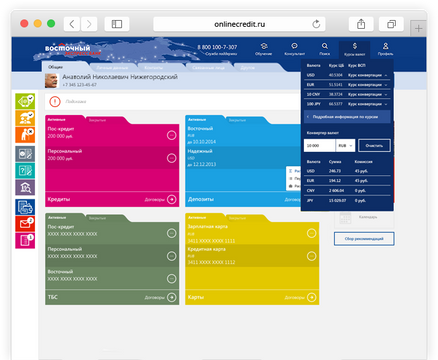Viewport: 438px width, 360px height.
Task: Click the converter amount field showing 10 000
Action: pyautogui.click(x=320, y=146)
